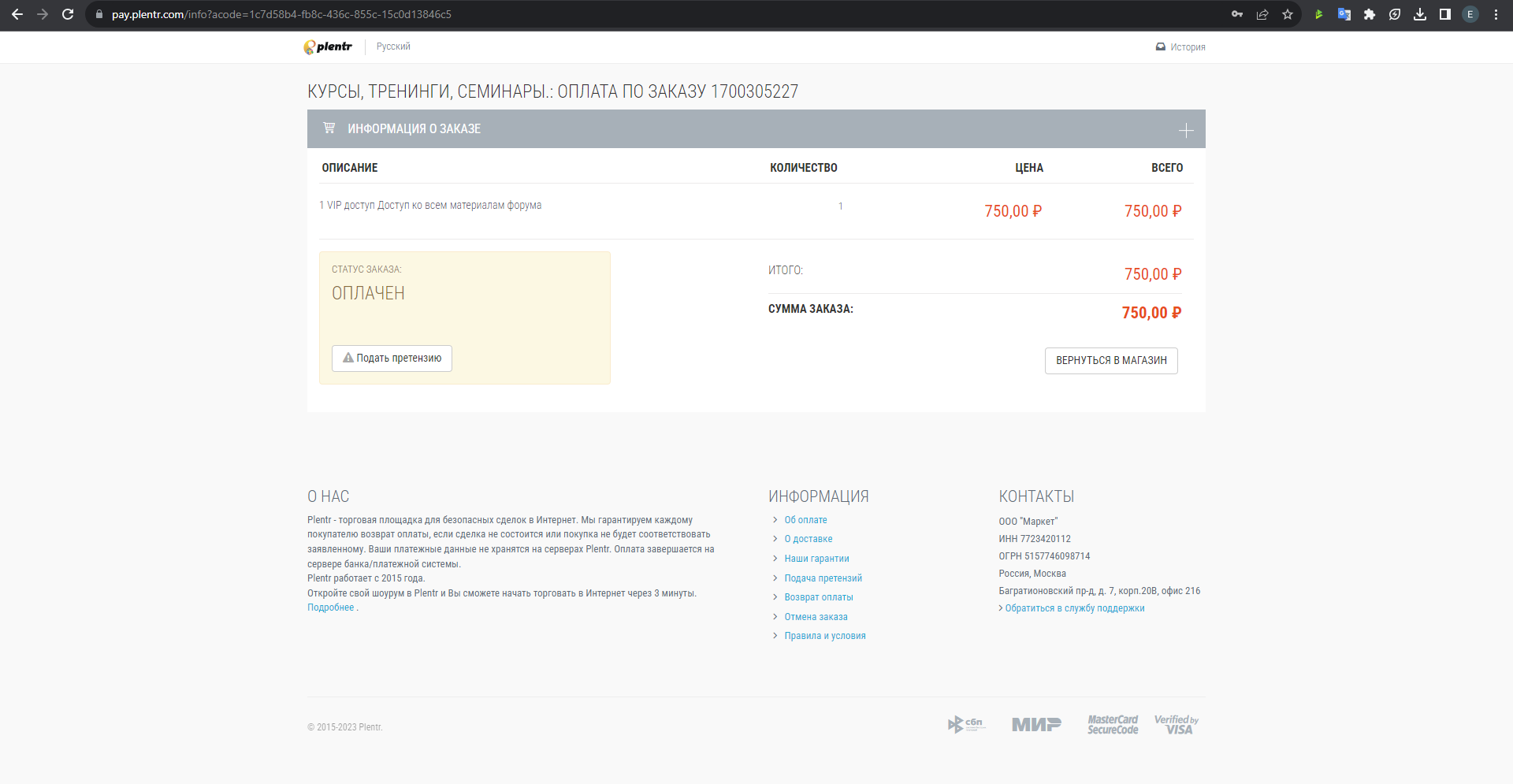Click the СБП payment logo
The height and width of the screenshot is (784, 1513).
966,724
